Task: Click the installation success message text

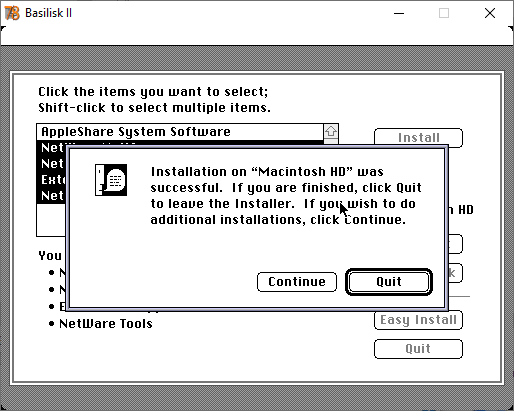Action: [x=286, y=196]
